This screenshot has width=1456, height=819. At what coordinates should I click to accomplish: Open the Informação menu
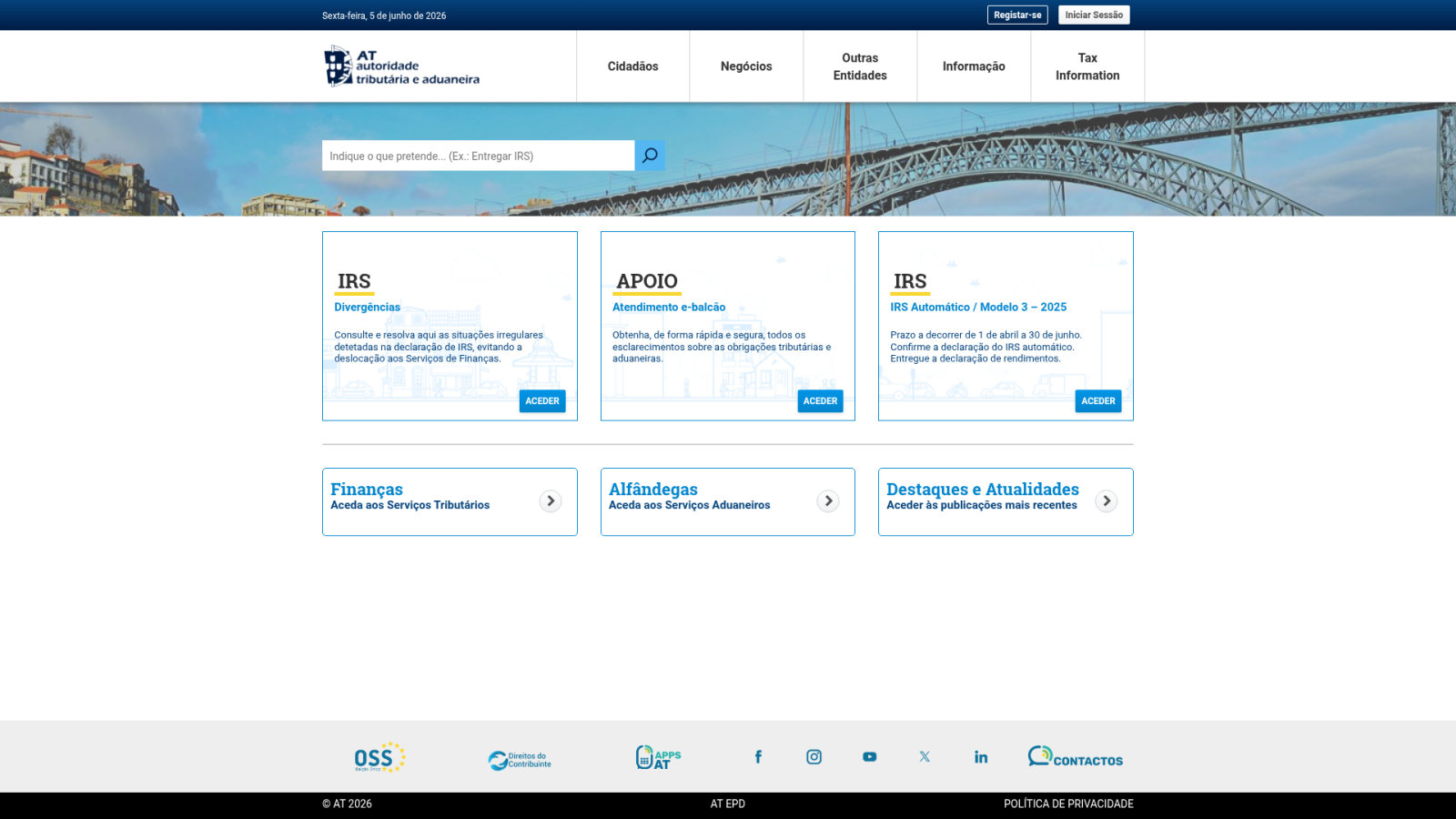(974, 66)
